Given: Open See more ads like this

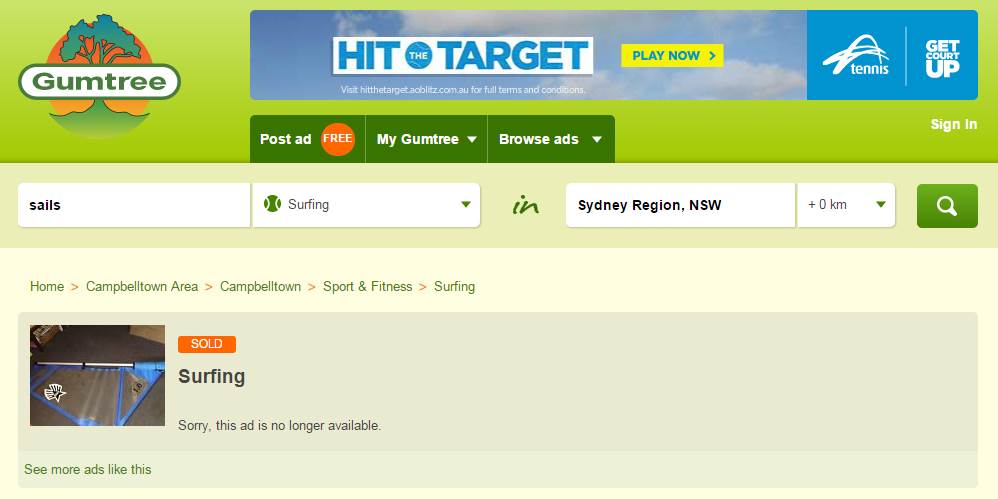Looking at the screenshot, I should [x=88, y=470].
